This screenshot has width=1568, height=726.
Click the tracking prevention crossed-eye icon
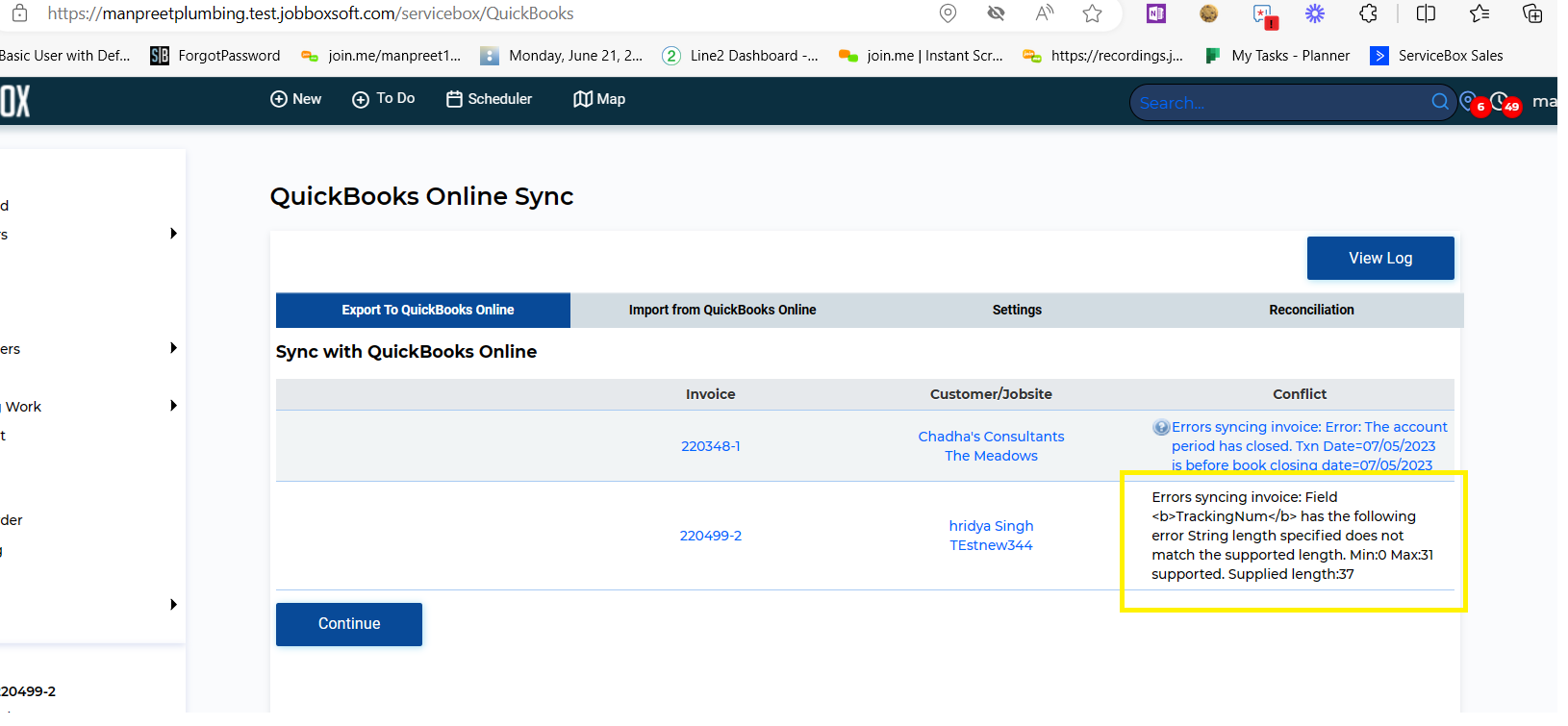(x=997, y=13)
